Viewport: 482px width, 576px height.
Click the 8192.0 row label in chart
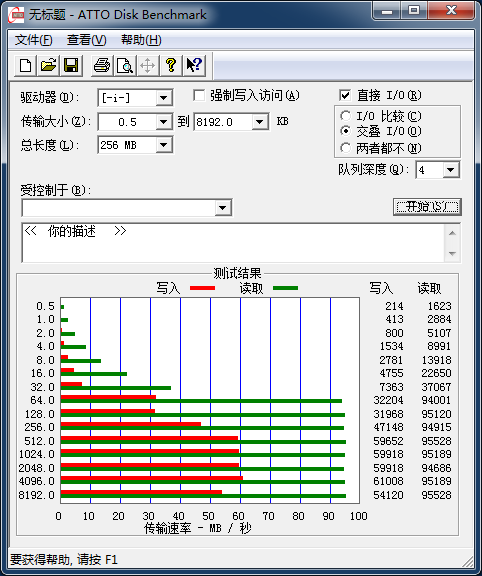36,495
